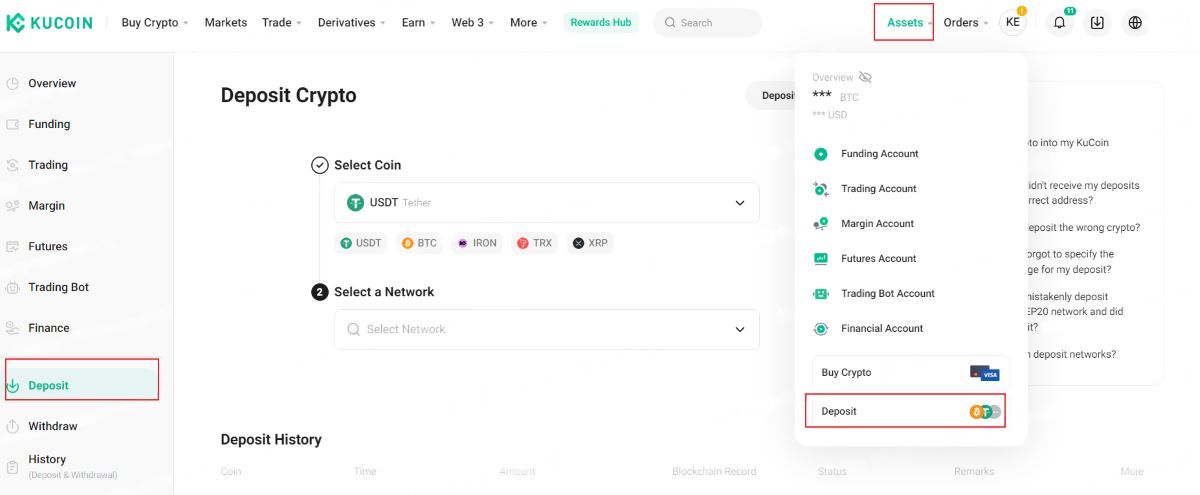The width and height of the screenshot is (1200, 495).
Task: Select the USDT quick coin chip
Action: [x=361, y=243]
